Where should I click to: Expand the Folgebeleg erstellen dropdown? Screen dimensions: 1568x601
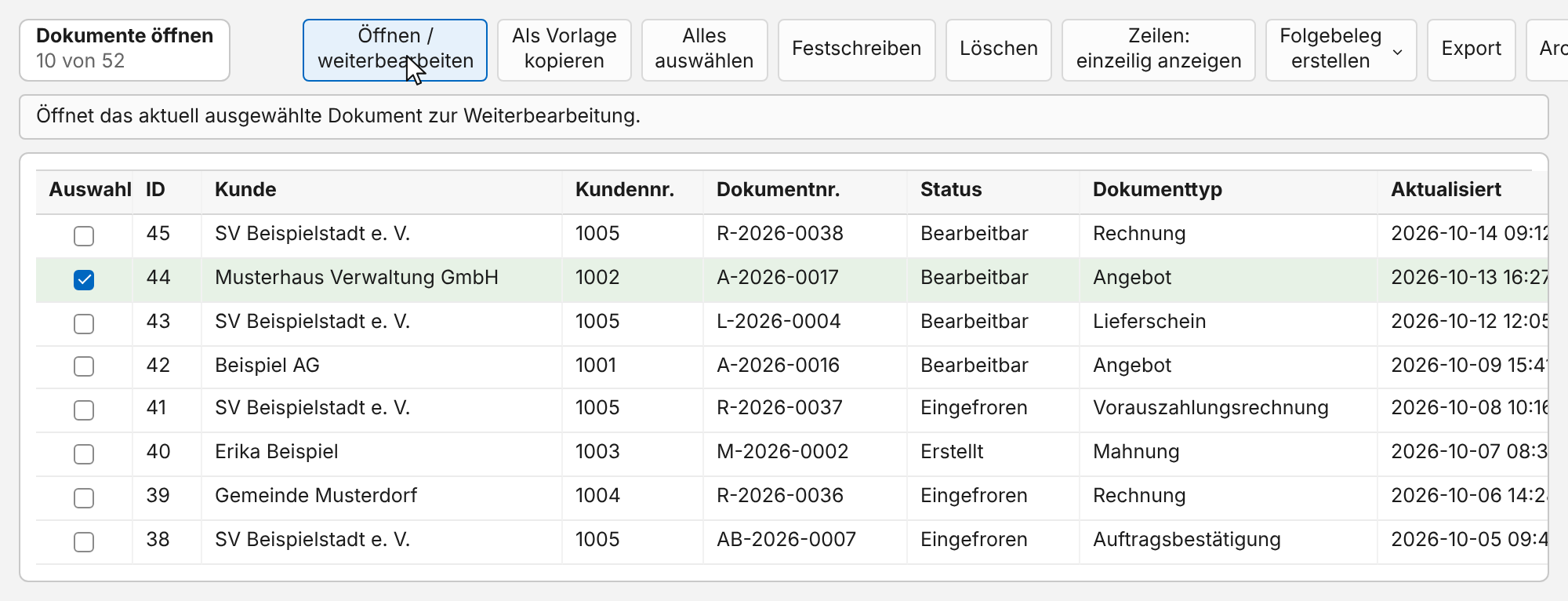[1341, 50]
